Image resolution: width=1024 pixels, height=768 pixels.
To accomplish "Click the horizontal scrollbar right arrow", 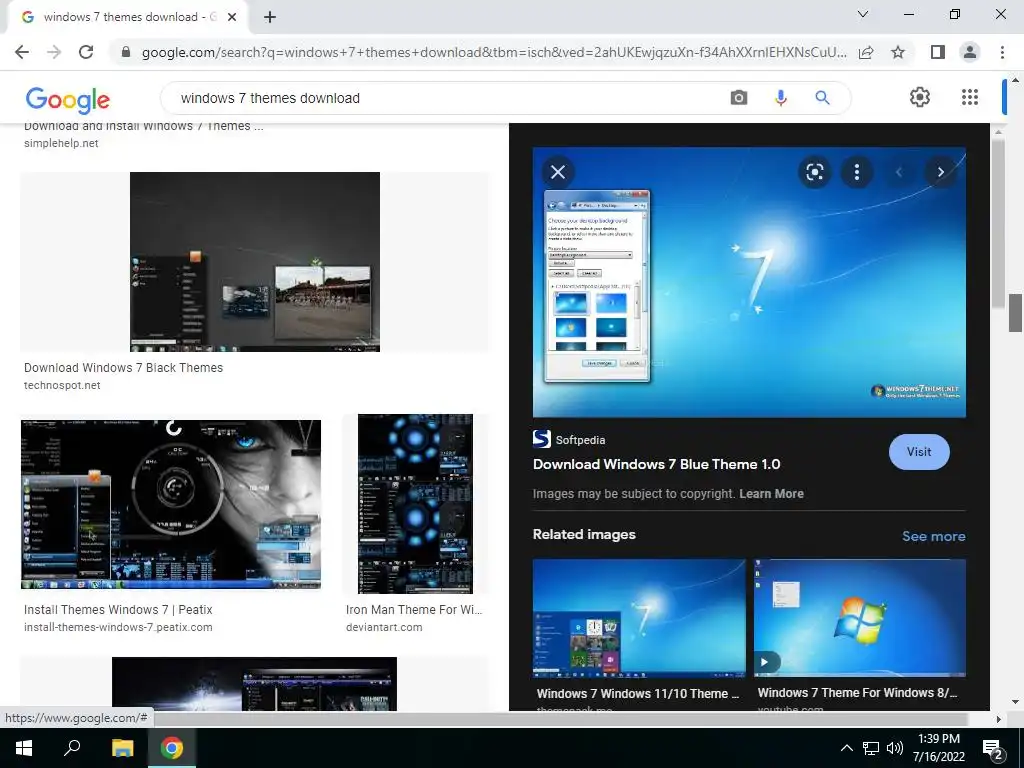I will click(x=999, y=719).
